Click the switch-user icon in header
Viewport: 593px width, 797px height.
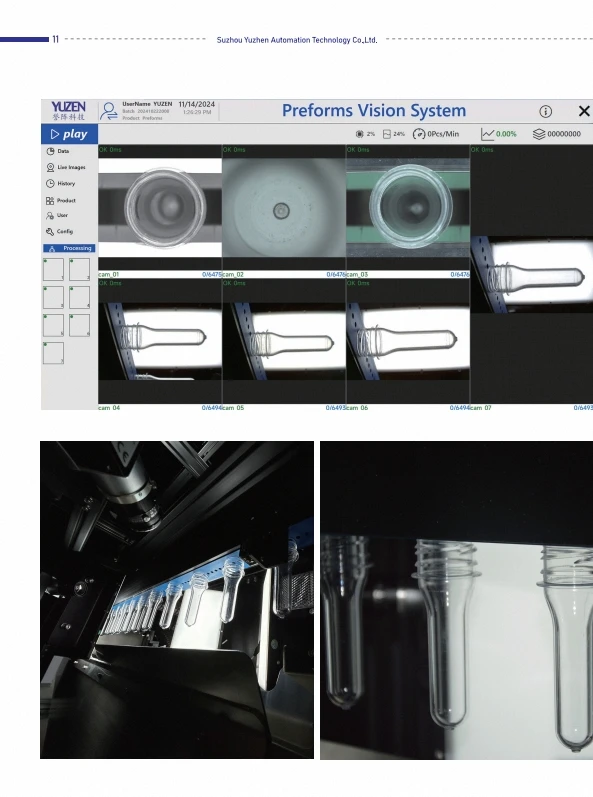tap(109, 111)
